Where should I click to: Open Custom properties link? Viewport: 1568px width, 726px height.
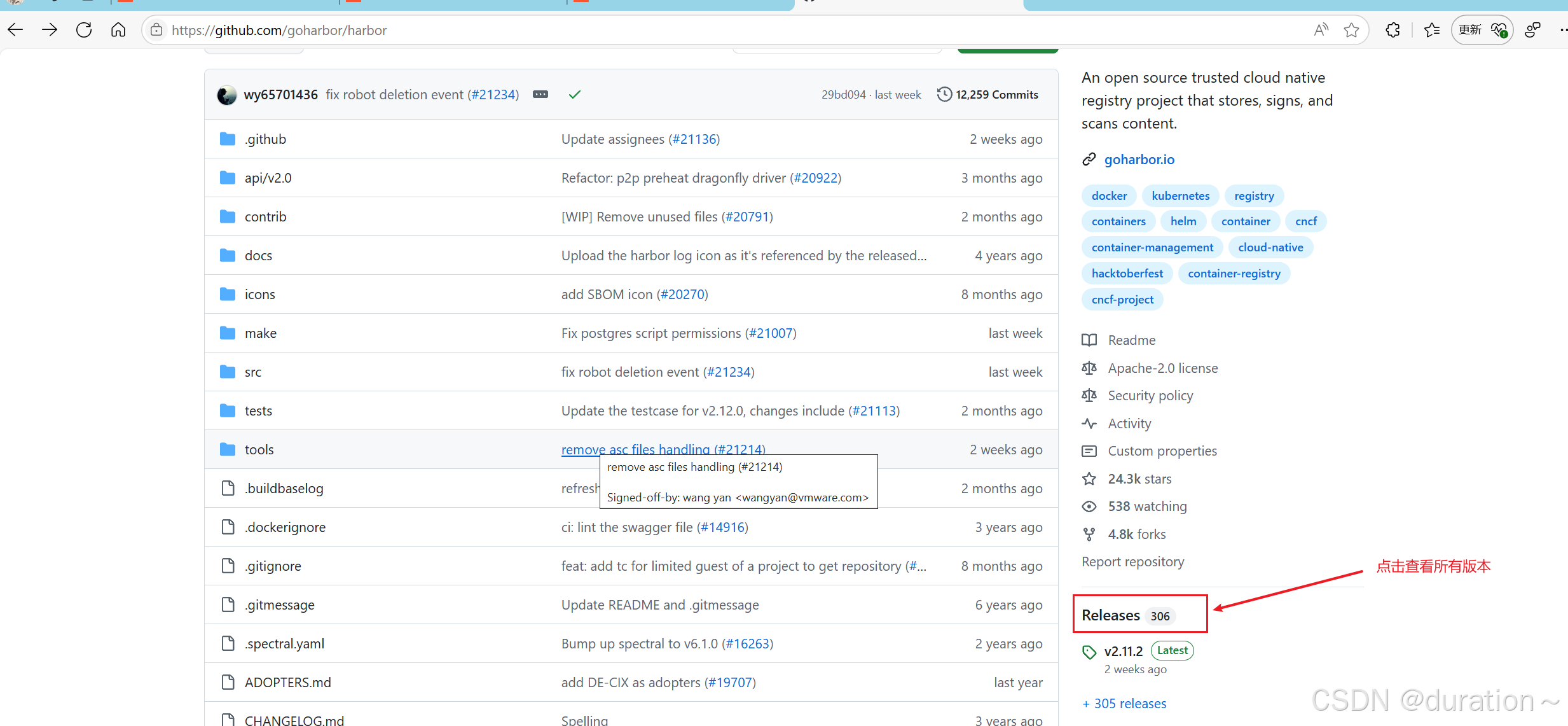click(1150, 450)
